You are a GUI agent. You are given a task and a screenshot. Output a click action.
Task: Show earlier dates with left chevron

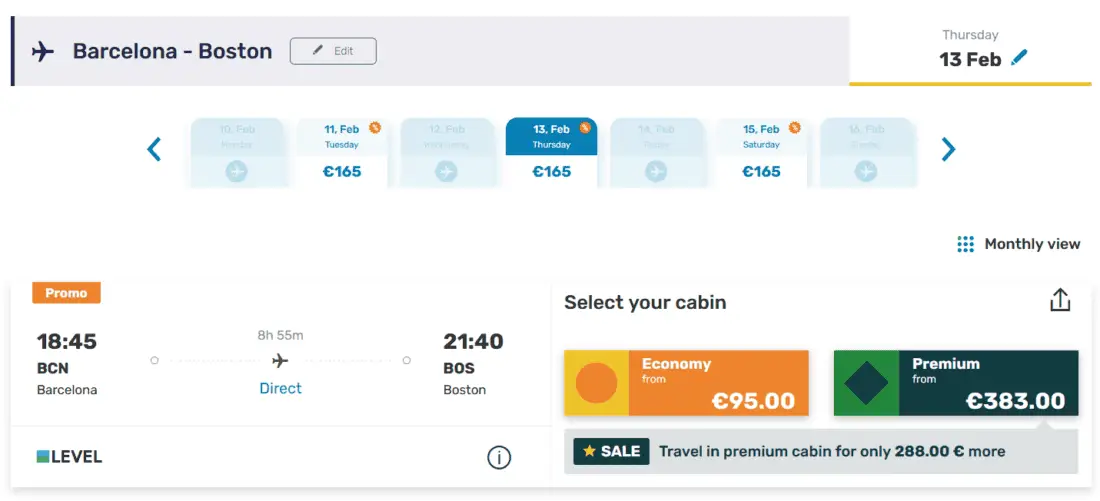154,150
